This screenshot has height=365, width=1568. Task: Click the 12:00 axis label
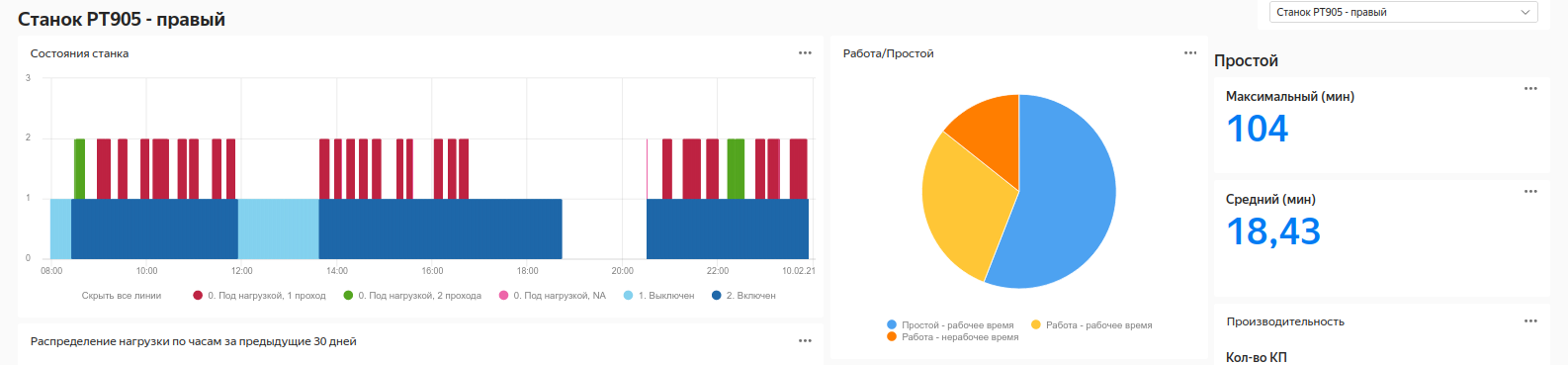click(242, 271)
